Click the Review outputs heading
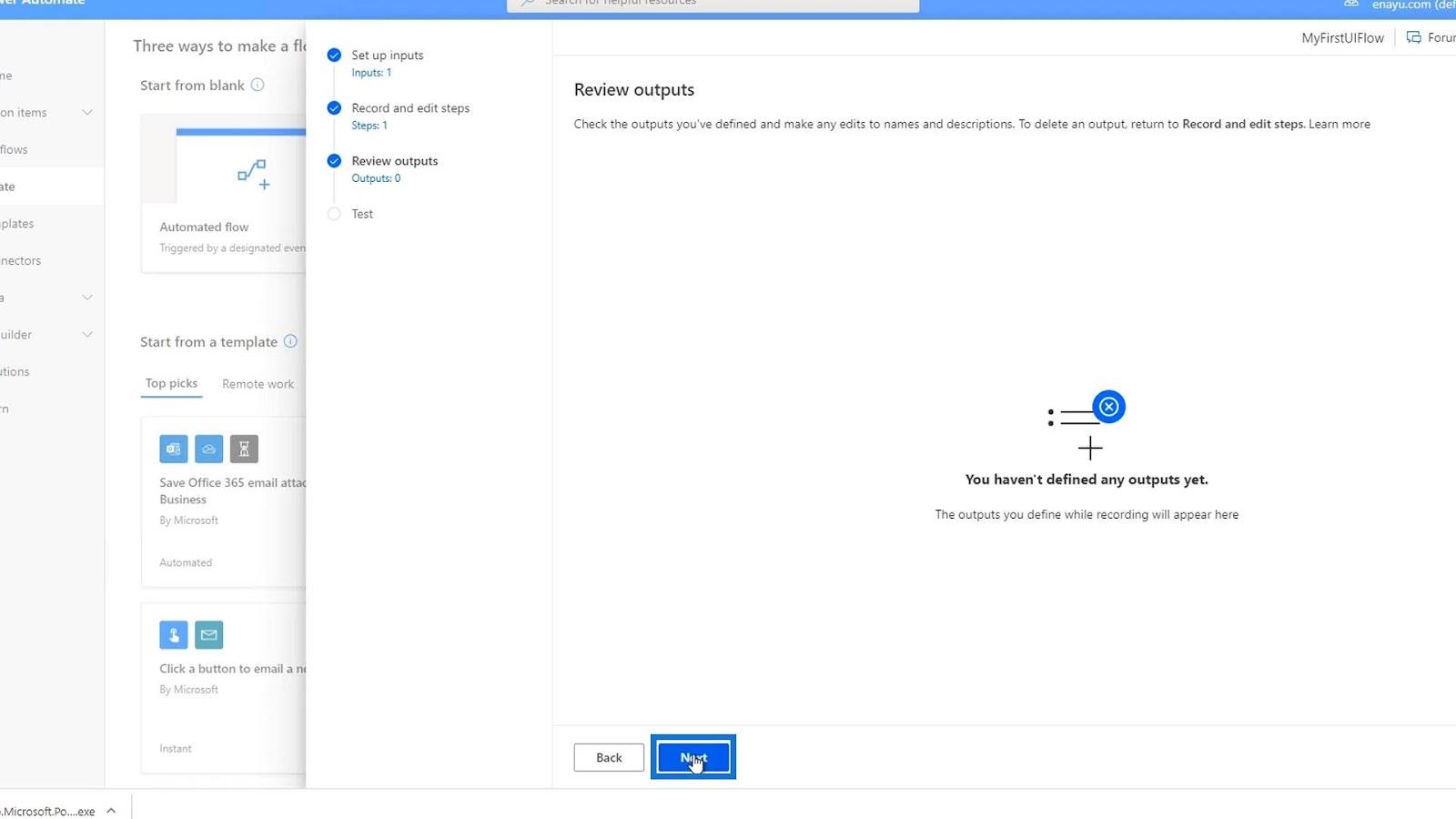 click(634, 89)
